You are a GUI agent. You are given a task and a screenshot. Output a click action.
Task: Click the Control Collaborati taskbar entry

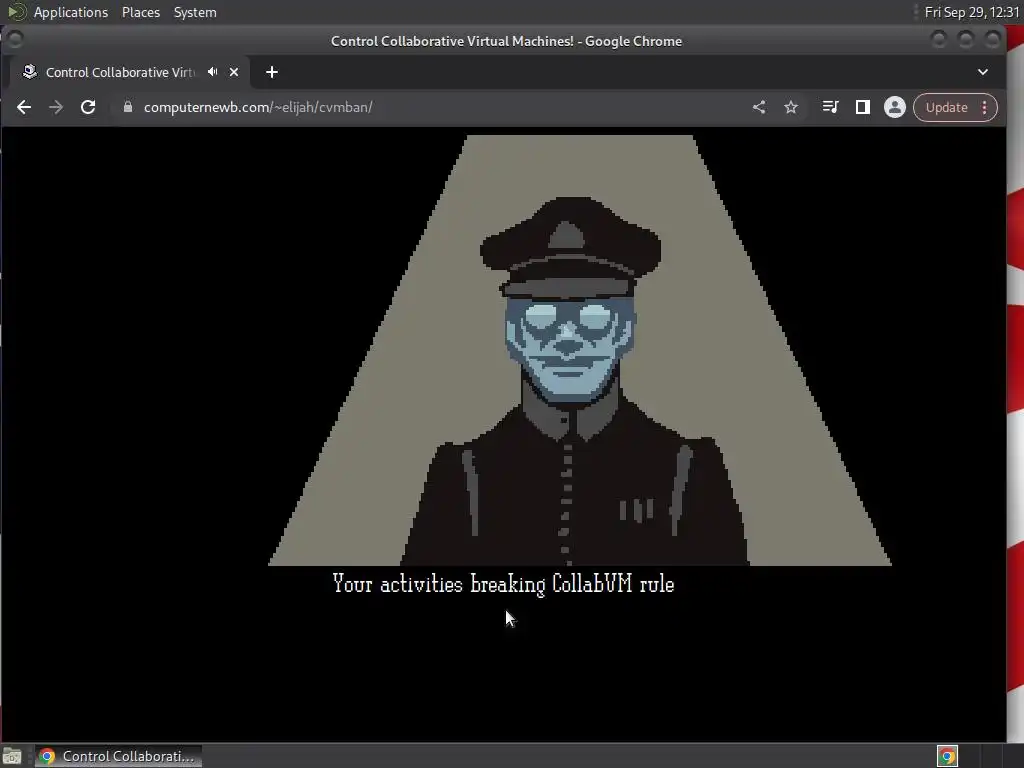click(x=118, y=756)
